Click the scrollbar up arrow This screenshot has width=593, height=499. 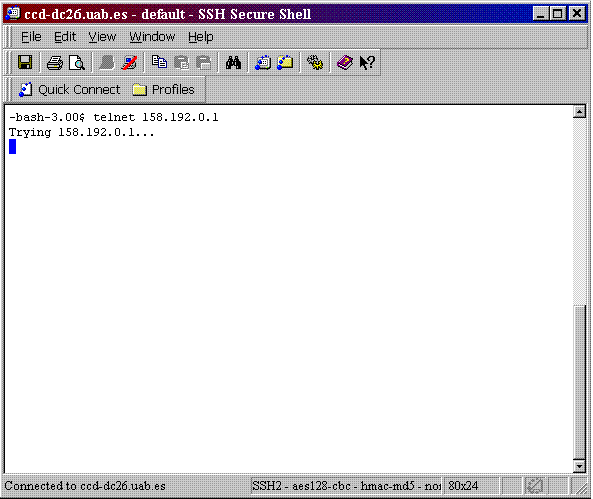[x=579, y=112]
